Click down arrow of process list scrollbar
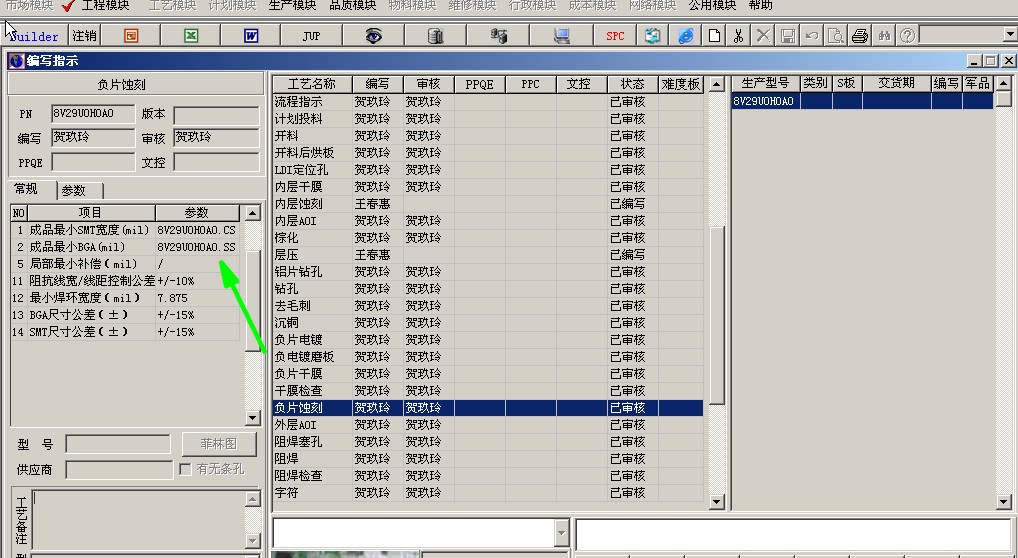The height and width of the screenshot is (558, 1018). pyautogui.click(x=717, y=501)
